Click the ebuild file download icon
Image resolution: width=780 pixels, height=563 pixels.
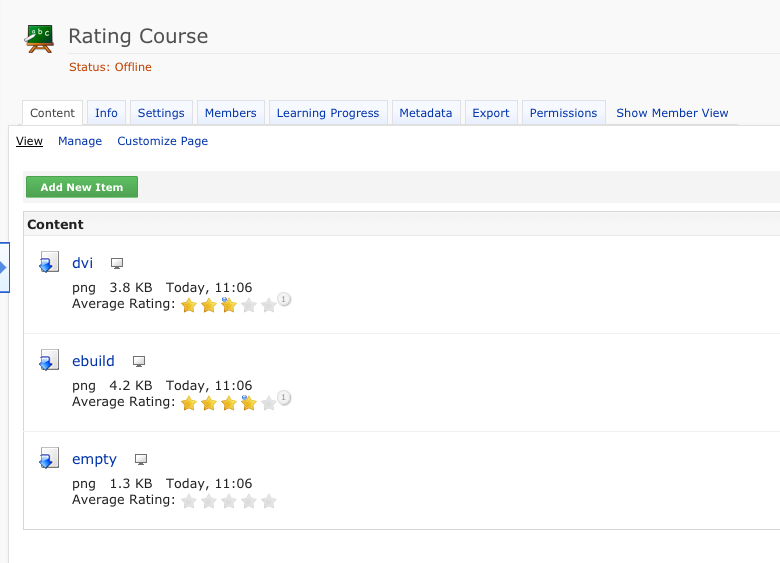[48, 362]
